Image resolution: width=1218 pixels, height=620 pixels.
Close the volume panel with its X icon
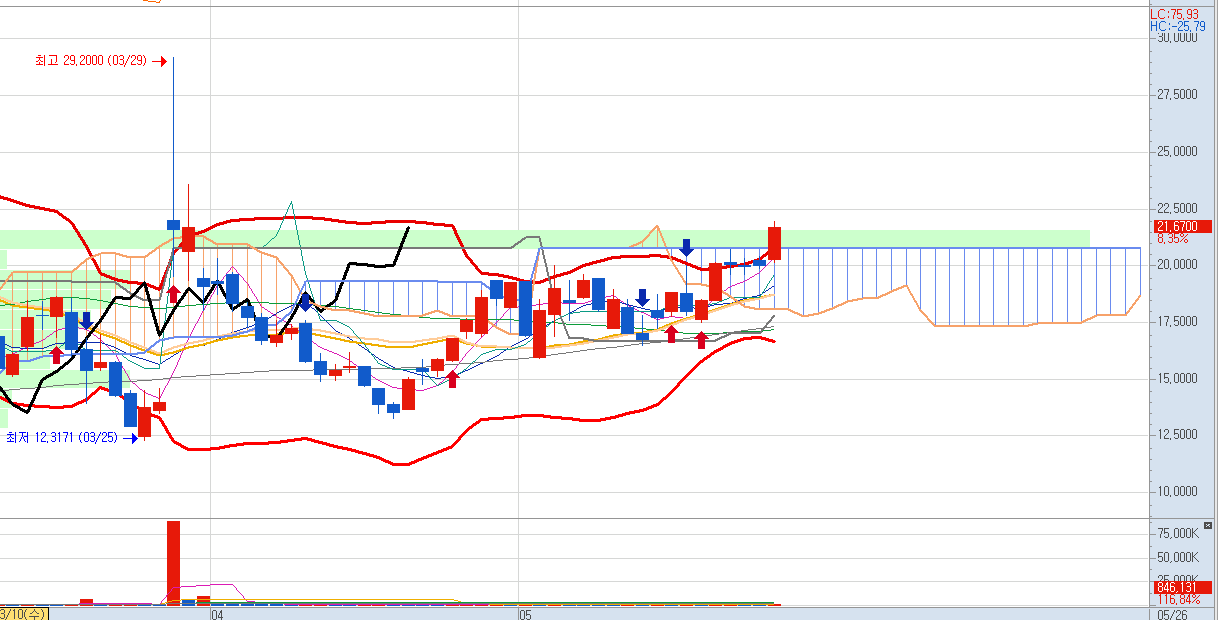click(1208, 524)
